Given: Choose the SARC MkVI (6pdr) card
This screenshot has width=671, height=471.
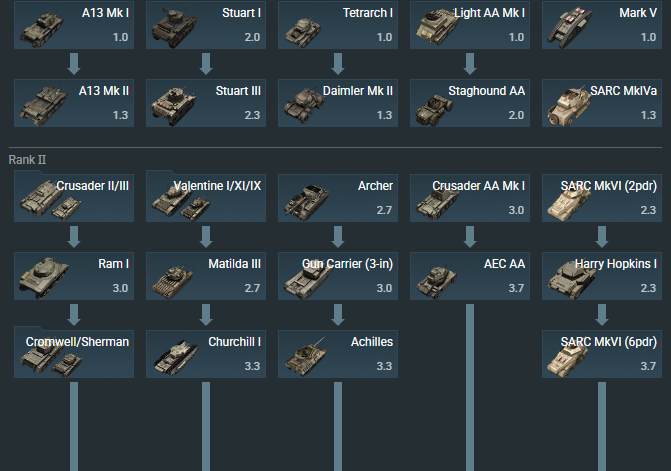Looking at the screenshot, I should (x=602, y=354).
